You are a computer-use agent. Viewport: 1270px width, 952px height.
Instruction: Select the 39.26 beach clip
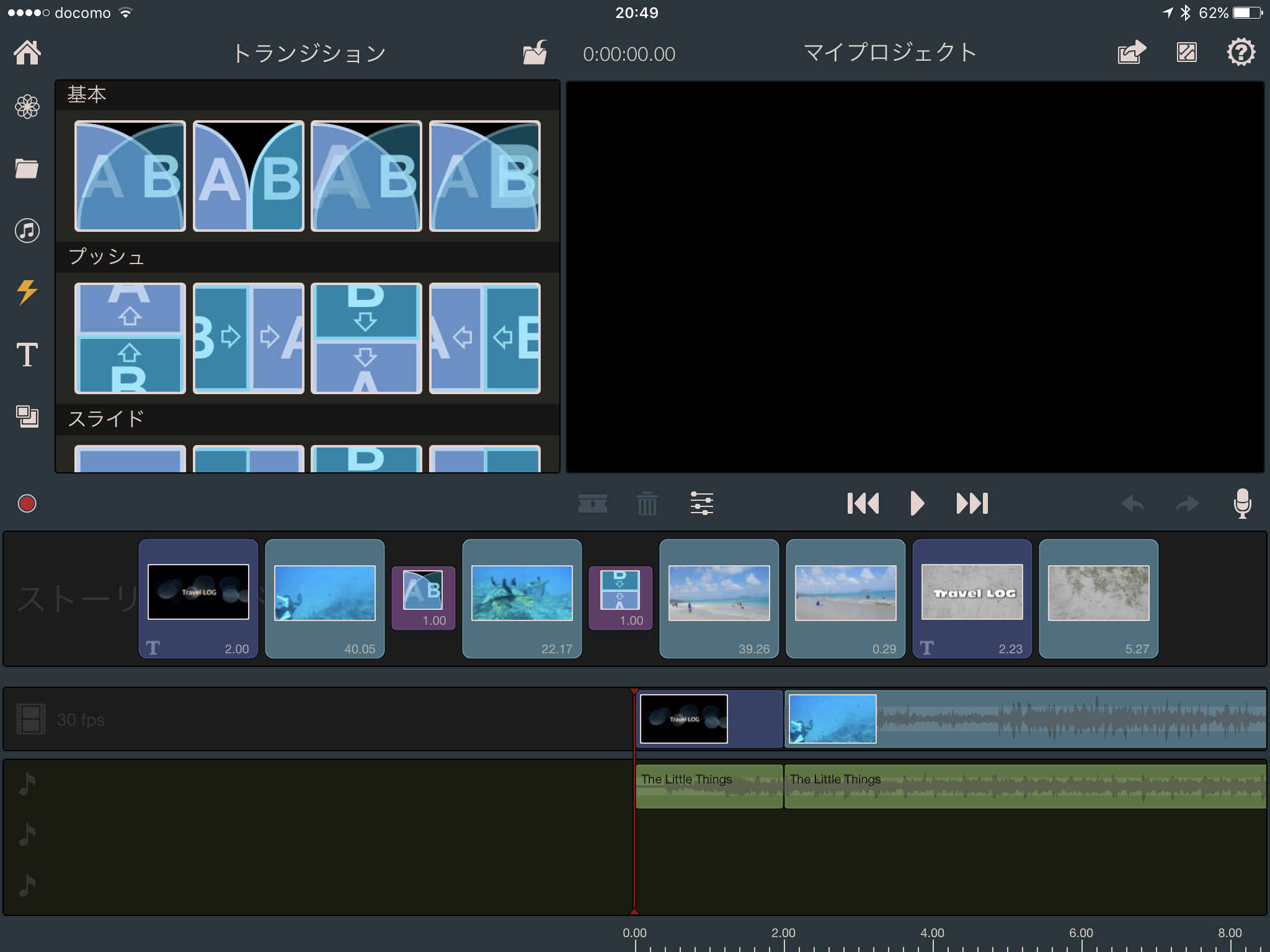(x=719, y=599)
